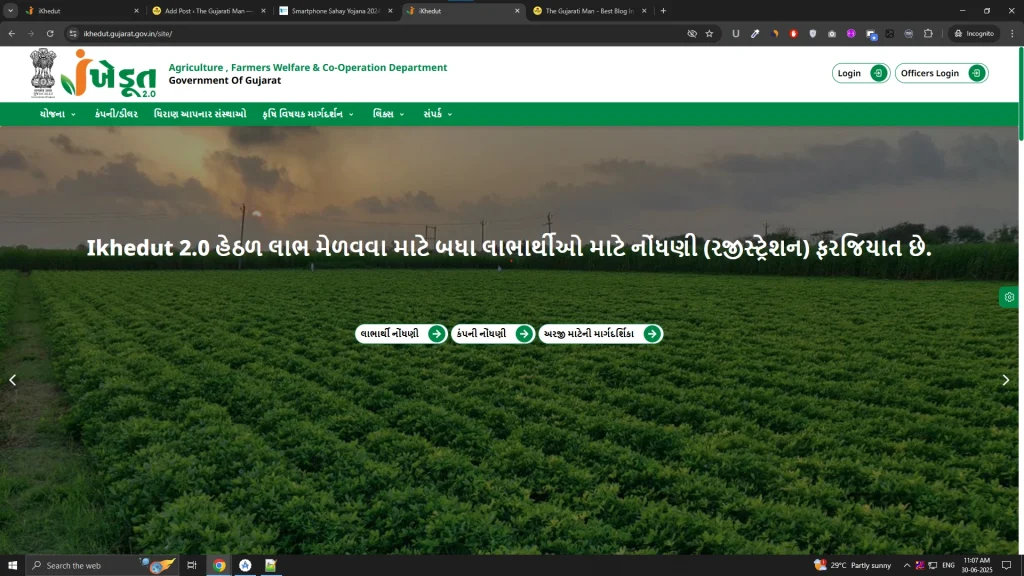
Task: Bookmark this page with the star icon
Action: (x=709, y=33)
